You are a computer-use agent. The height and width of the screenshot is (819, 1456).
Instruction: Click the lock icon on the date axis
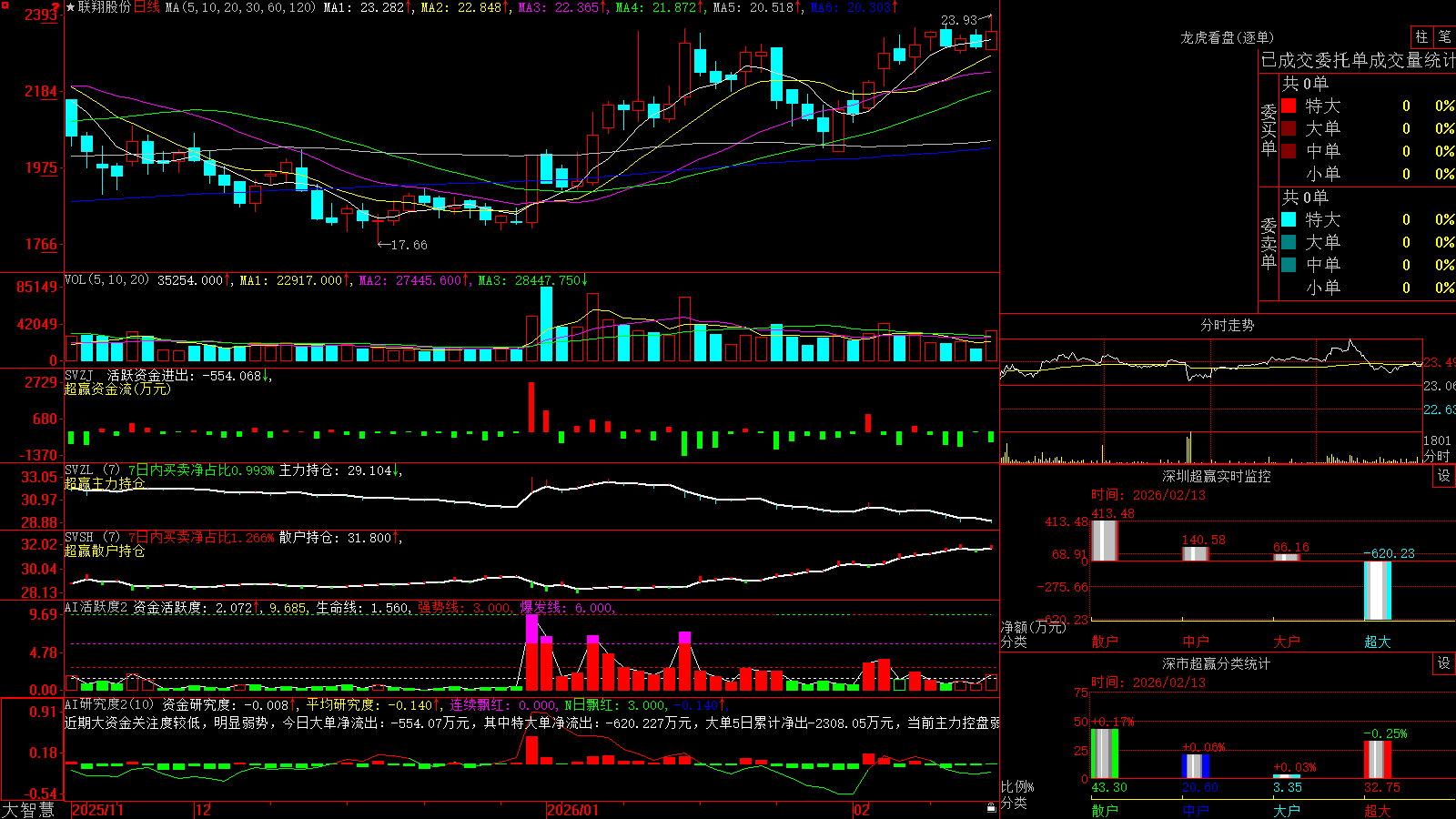point(991,808)
